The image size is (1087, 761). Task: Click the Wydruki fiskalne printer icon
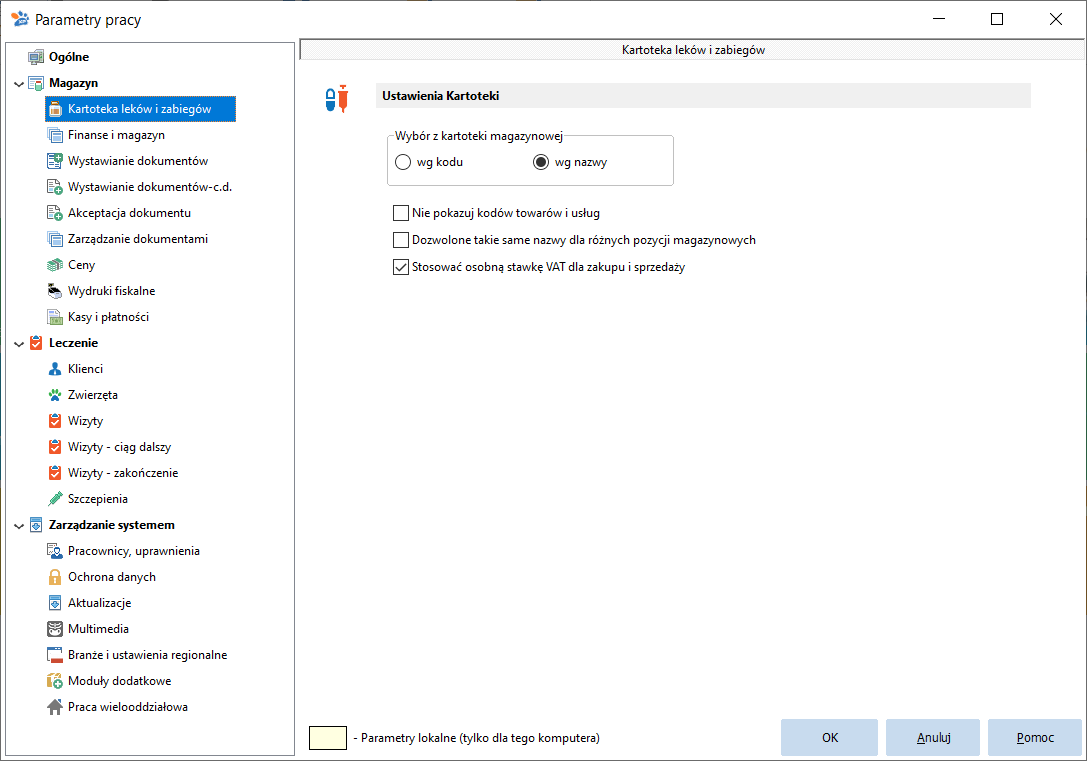pyautogui.click(x=55, y=291)
